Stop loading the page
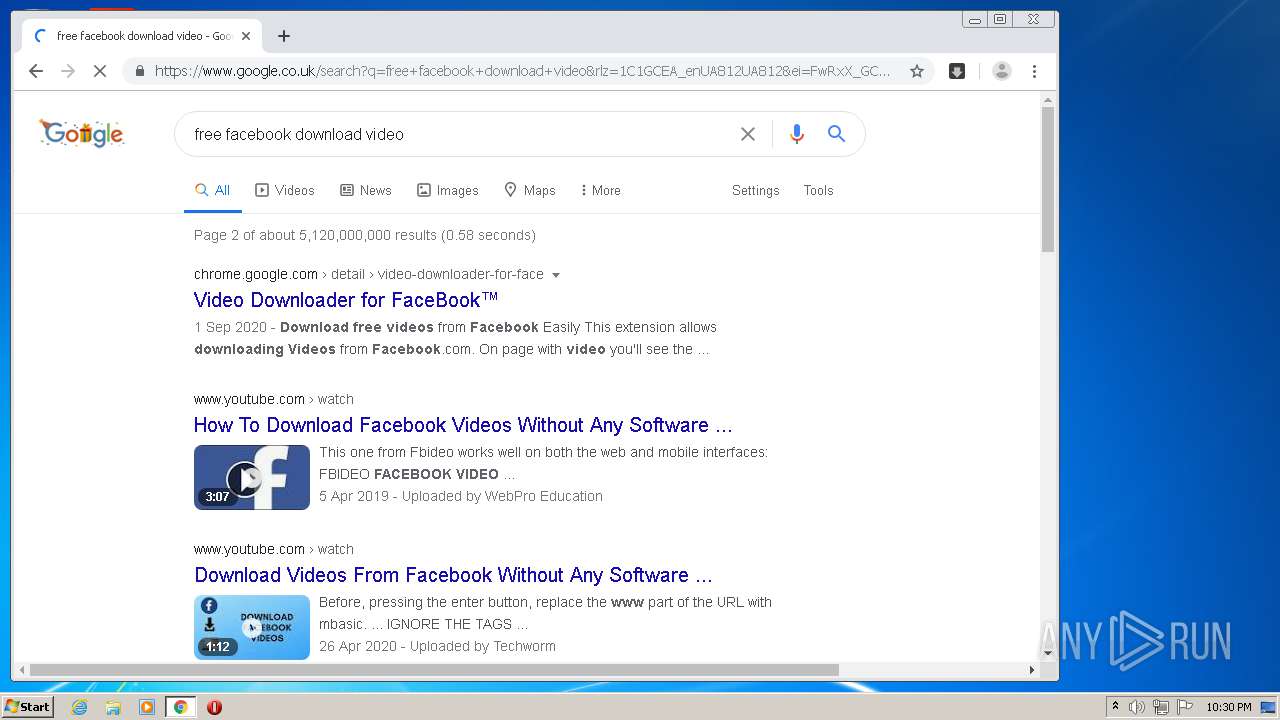The width and height of the screenshot is (1280, 720). (100, 71)
